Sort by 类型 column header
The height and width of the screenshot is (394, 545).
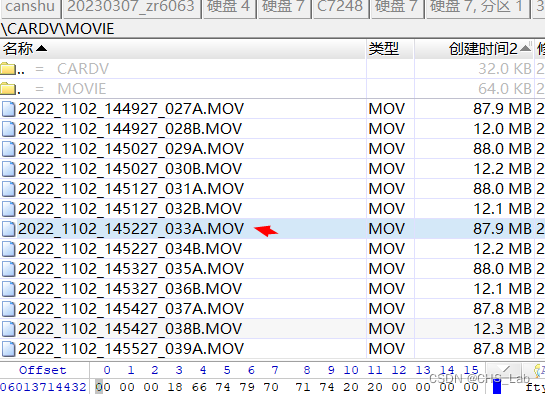point(390,49)
